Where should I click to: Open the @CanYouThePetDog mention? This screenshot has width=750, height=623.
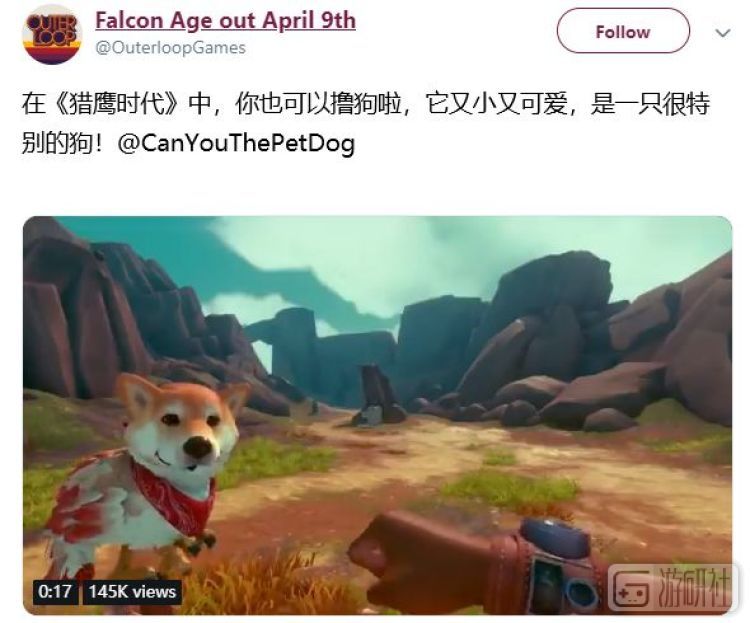click(236, 143)
